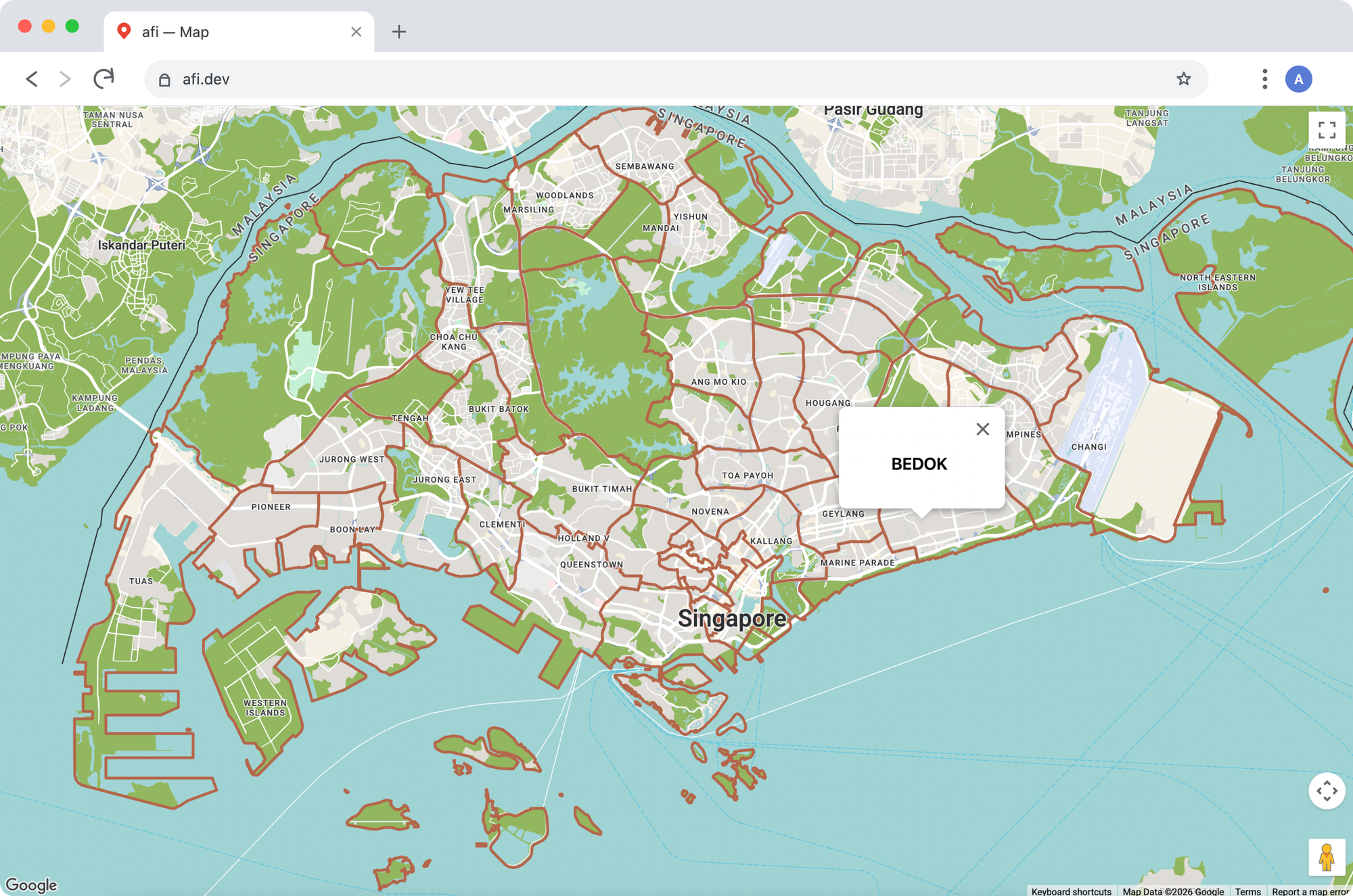Click the NOVENA area label
The image size is (1353, 896).
[710, 512]
